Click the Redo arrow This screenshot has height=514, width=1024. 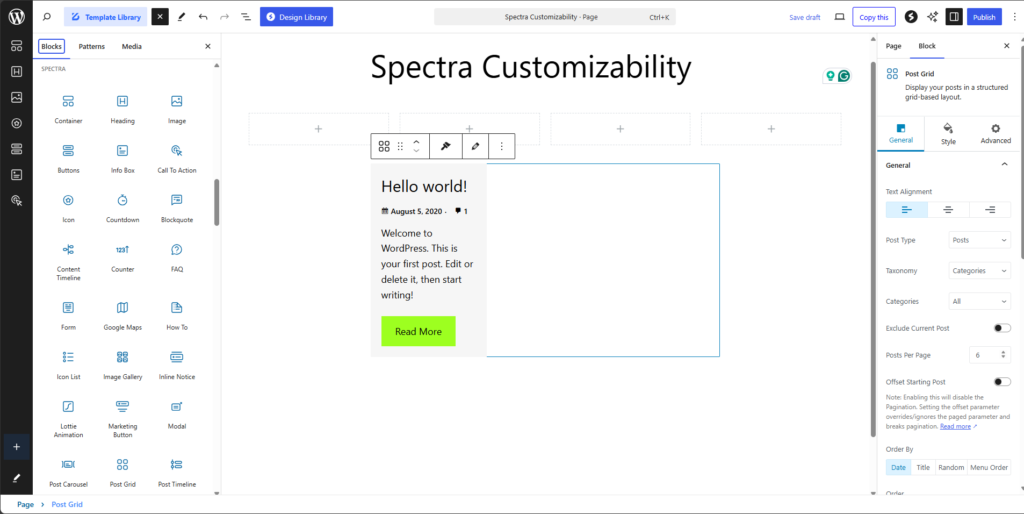click(x=225, y=17)
